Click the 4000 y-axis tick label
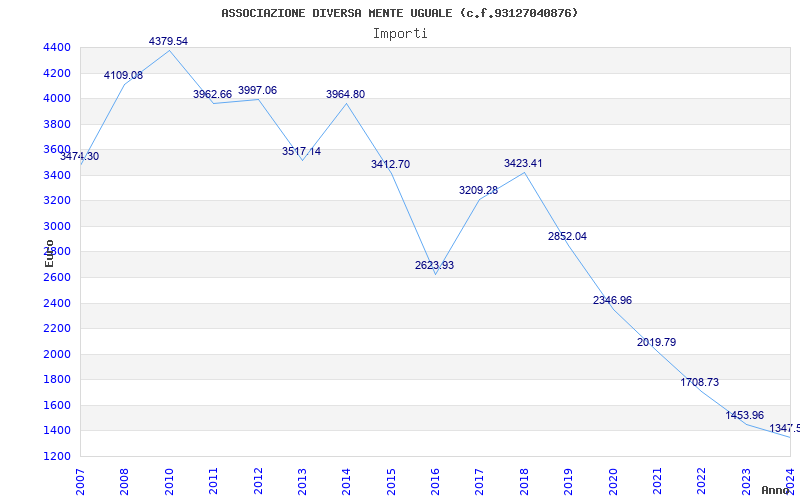800x500 pixels. pos(57,98)
